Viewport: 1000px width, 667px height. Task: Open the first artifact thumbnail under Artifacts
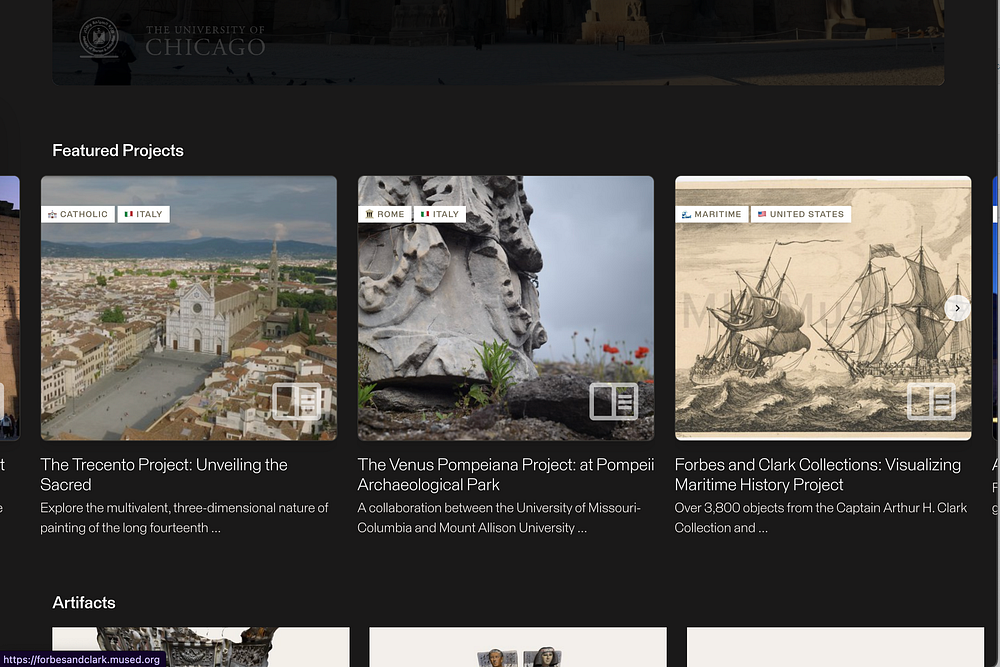pos(201,647)
